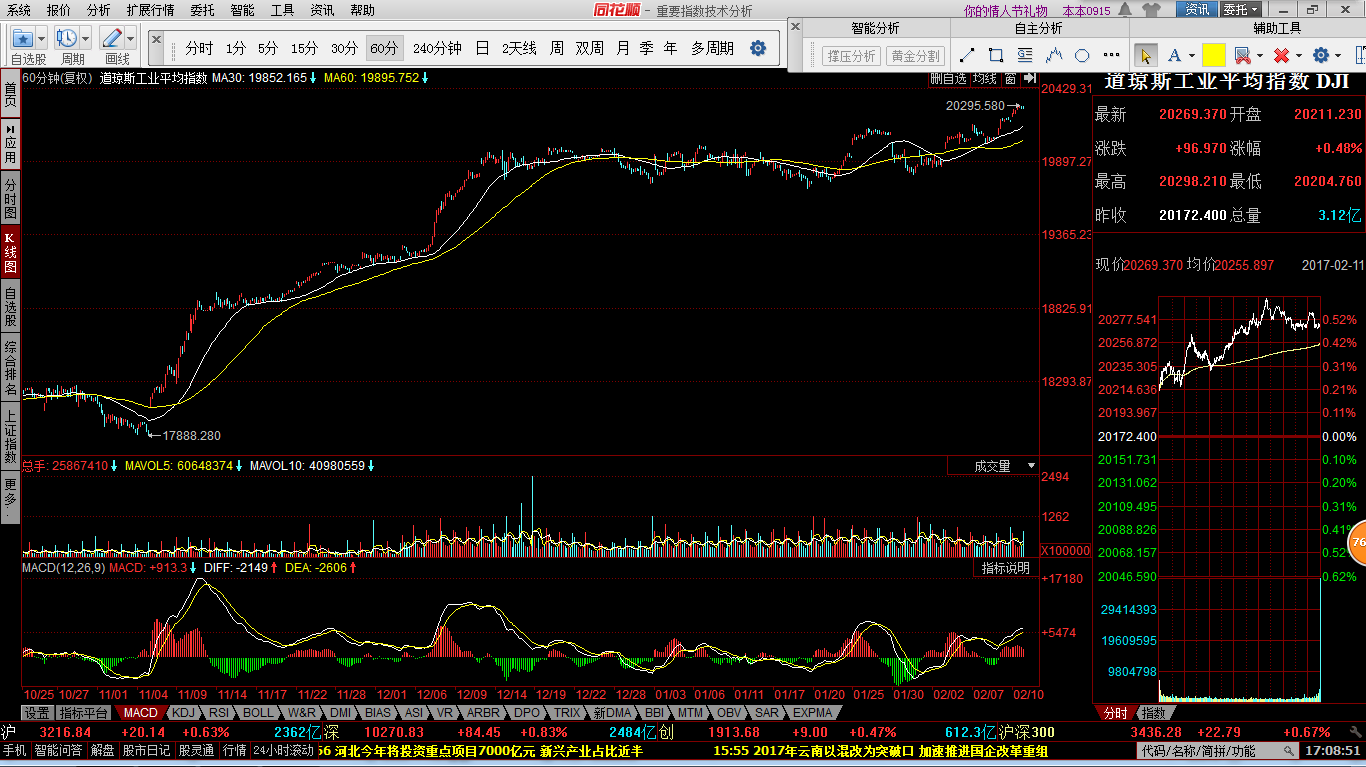Click the 黄金分割 button
Image resolution: width=1366 pixels, height=767 pixels.
pos(916,56)
